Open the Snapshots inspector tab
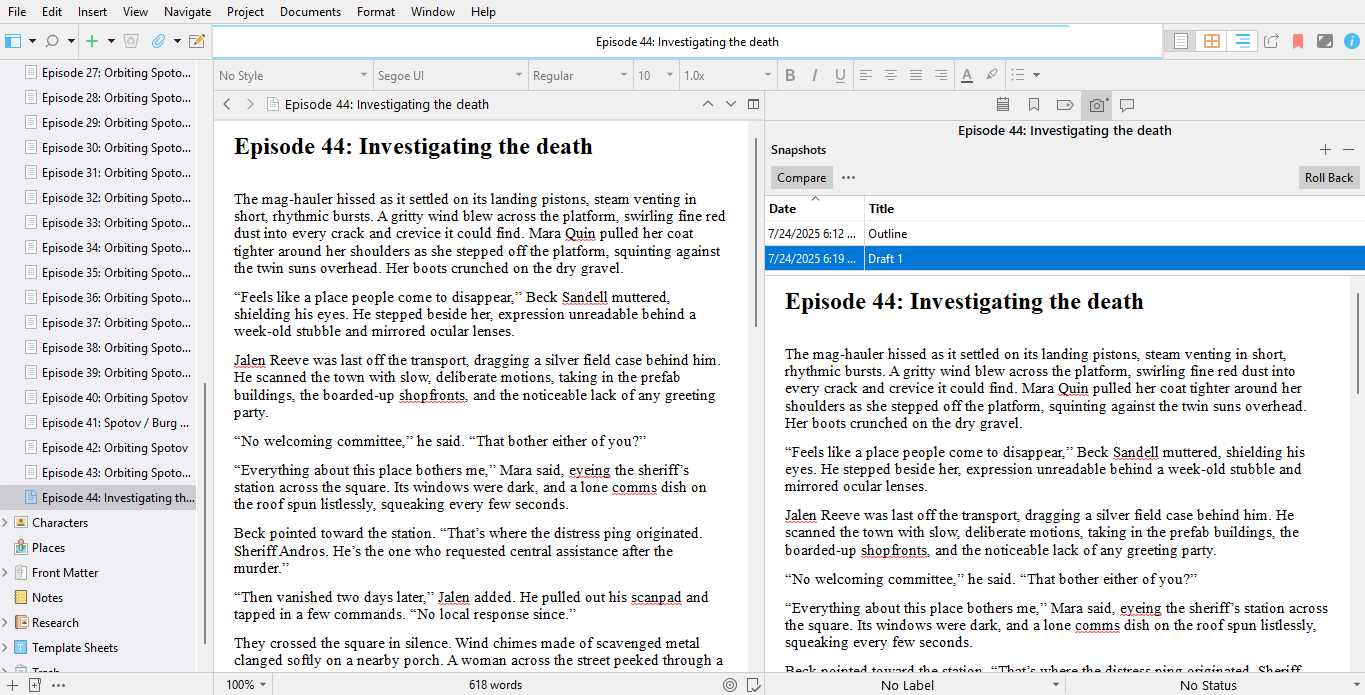 (1097, 105)
